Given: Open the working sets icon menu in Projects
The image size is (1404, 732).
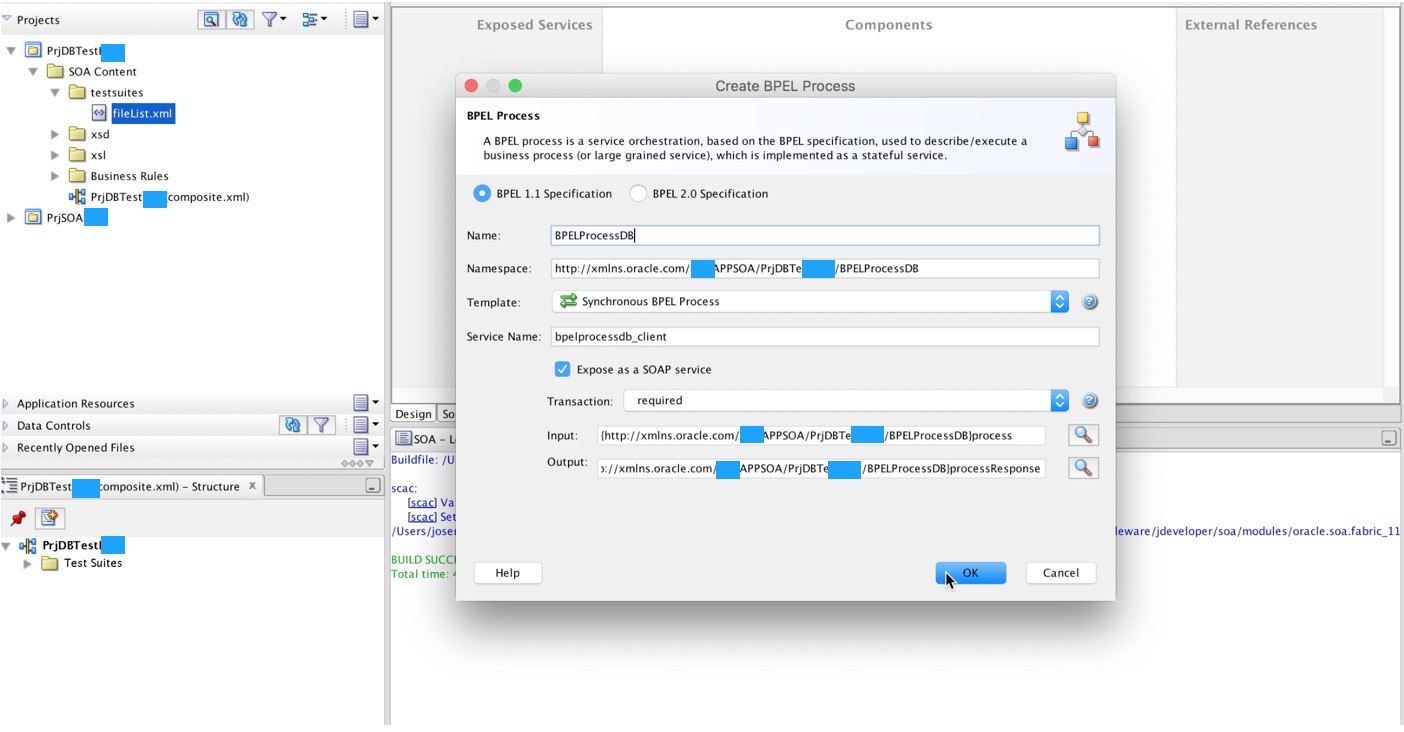Looking at the screenshot, I should 314,19.
